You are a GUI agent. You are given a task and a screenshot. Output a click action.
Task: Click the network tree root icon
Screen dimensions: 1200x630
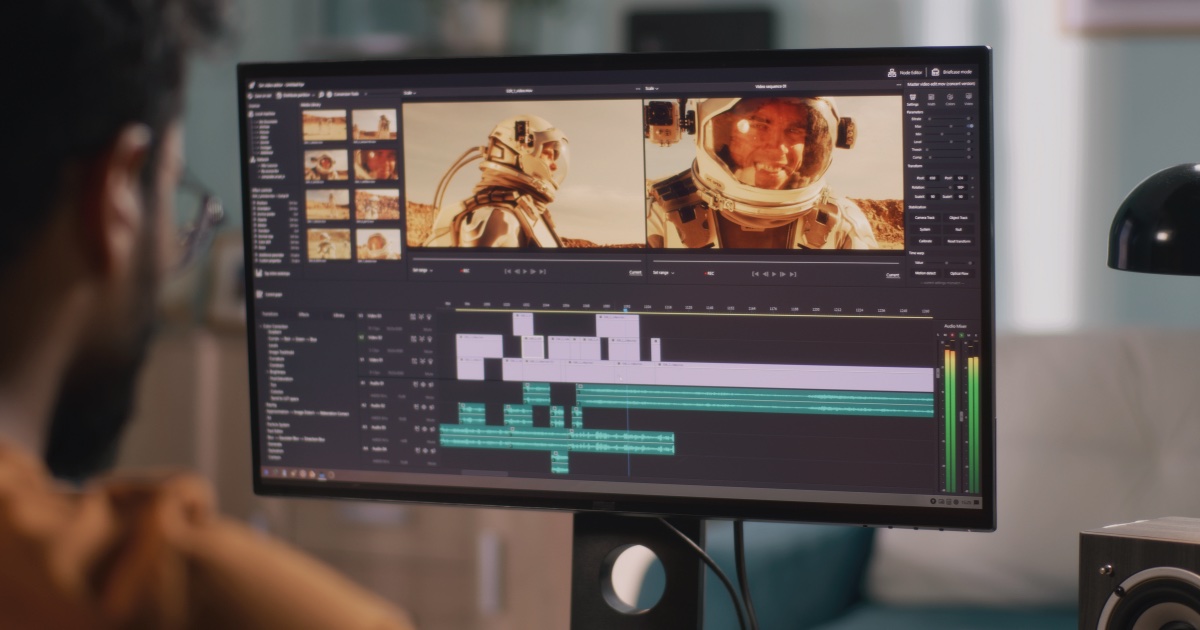(253, 159)
